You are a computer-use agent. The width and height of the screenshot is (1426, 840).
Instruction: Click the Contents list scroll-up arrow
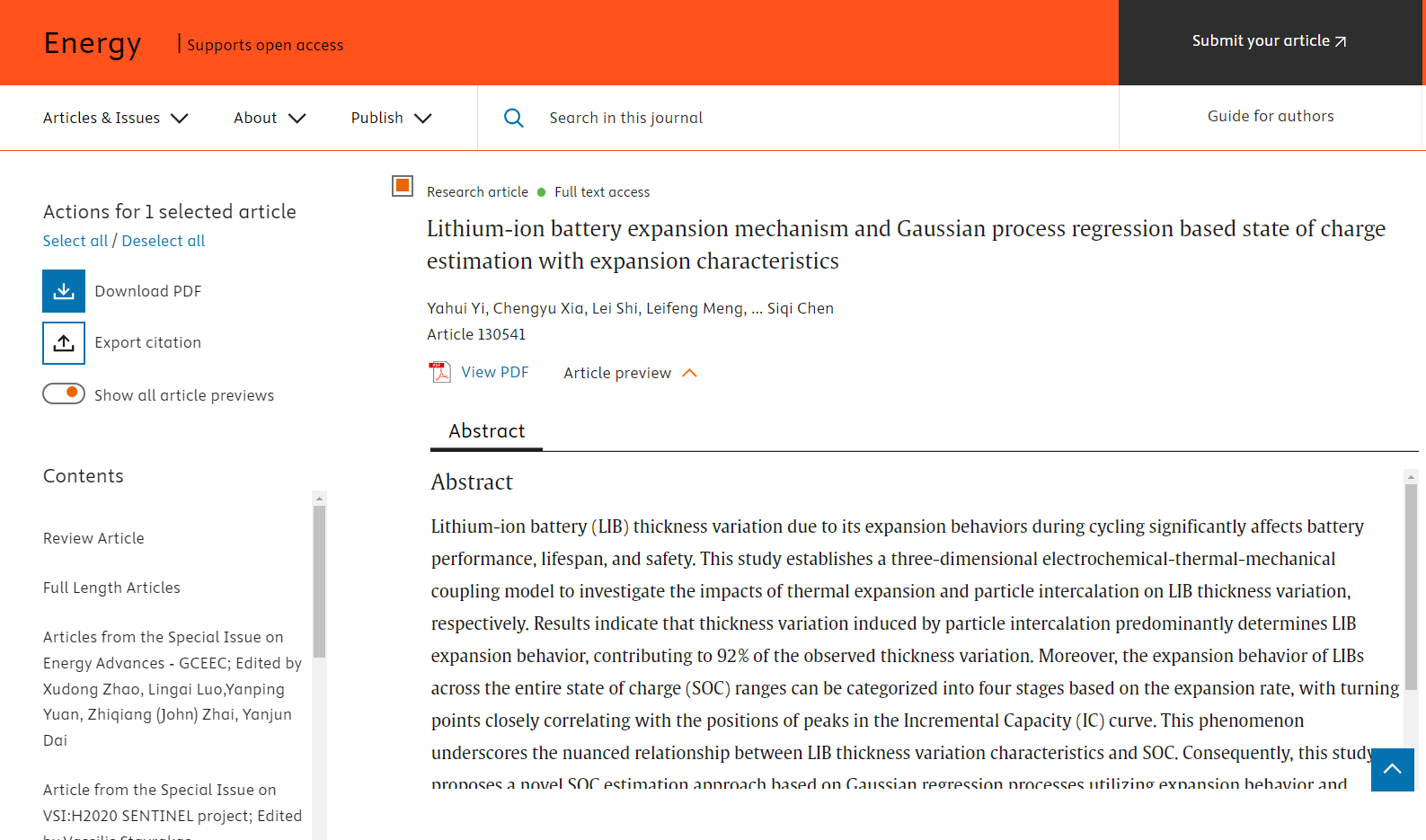point(319,499)
